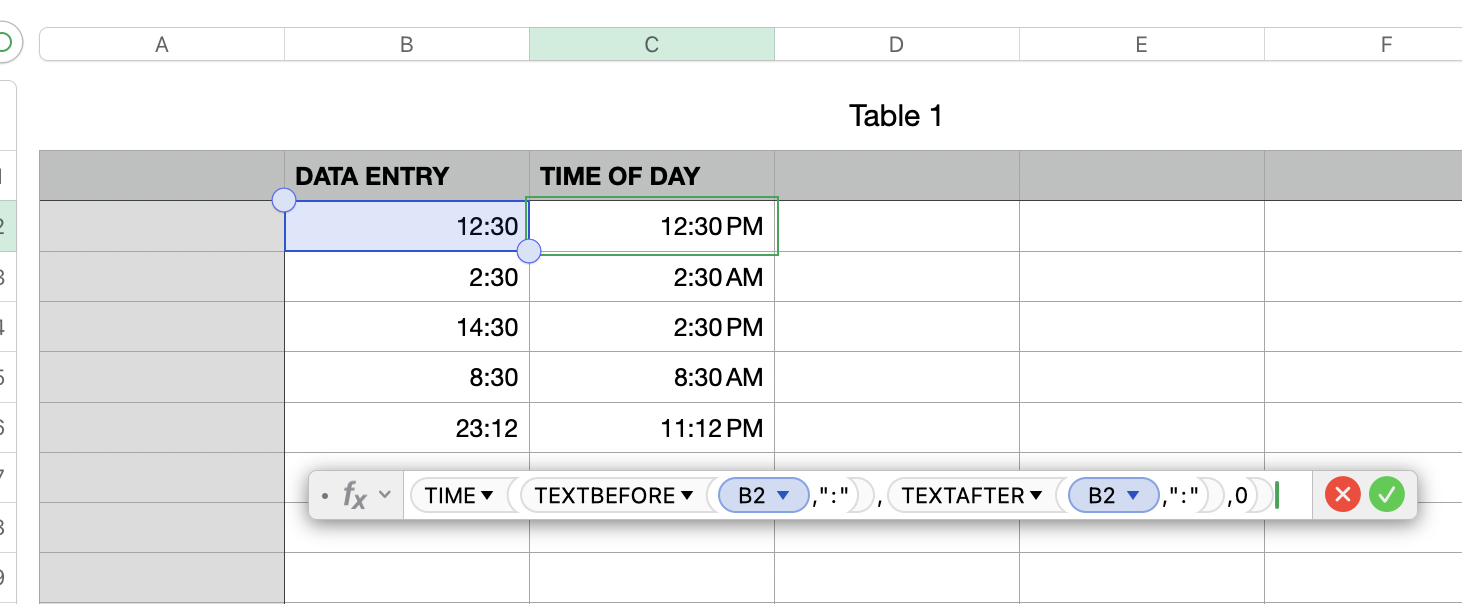Click the fx function icon

[355, 495]
